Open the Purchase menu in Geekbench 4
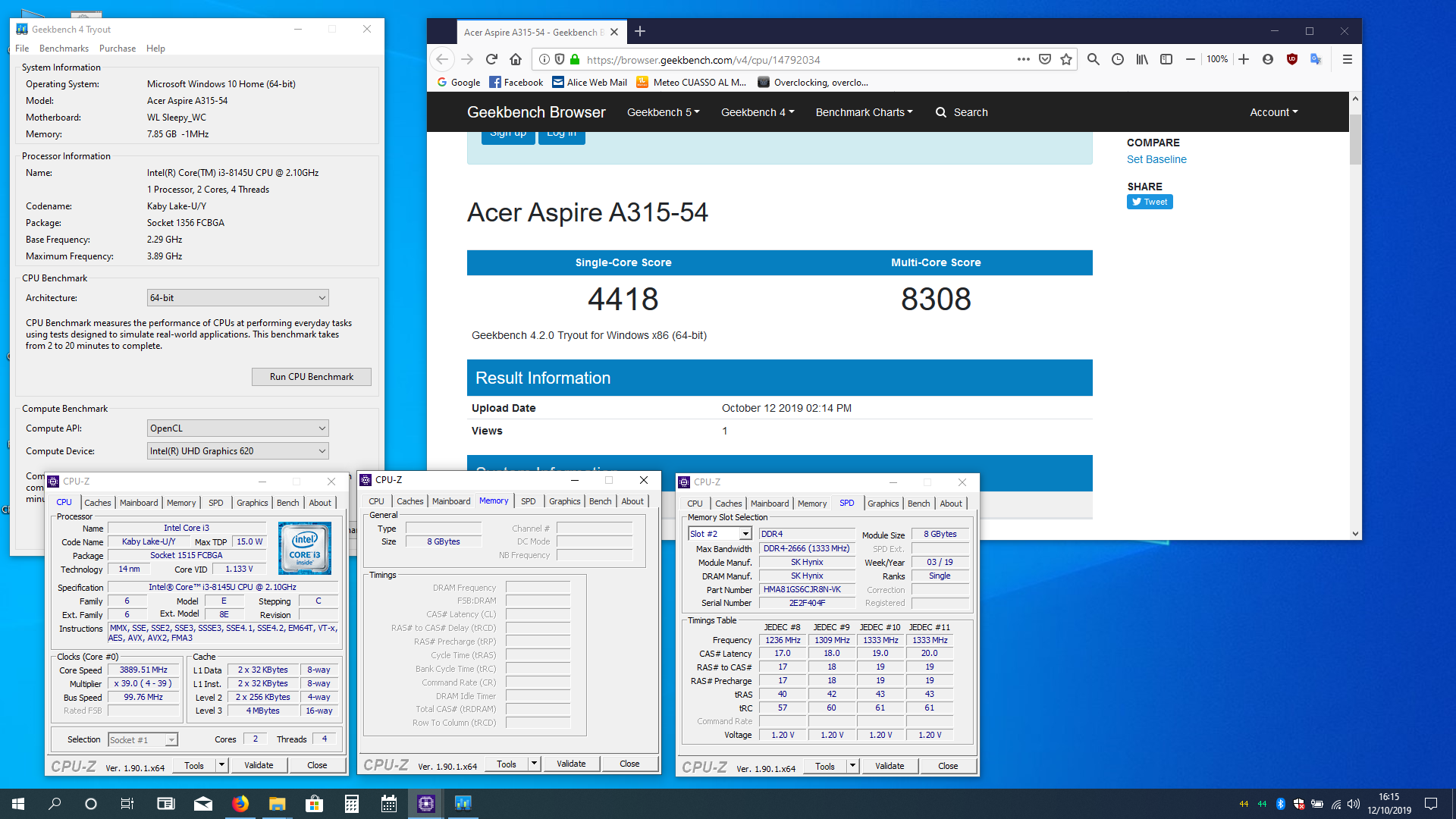Viewport: 1456px width, 819px height. click(118, 49)
